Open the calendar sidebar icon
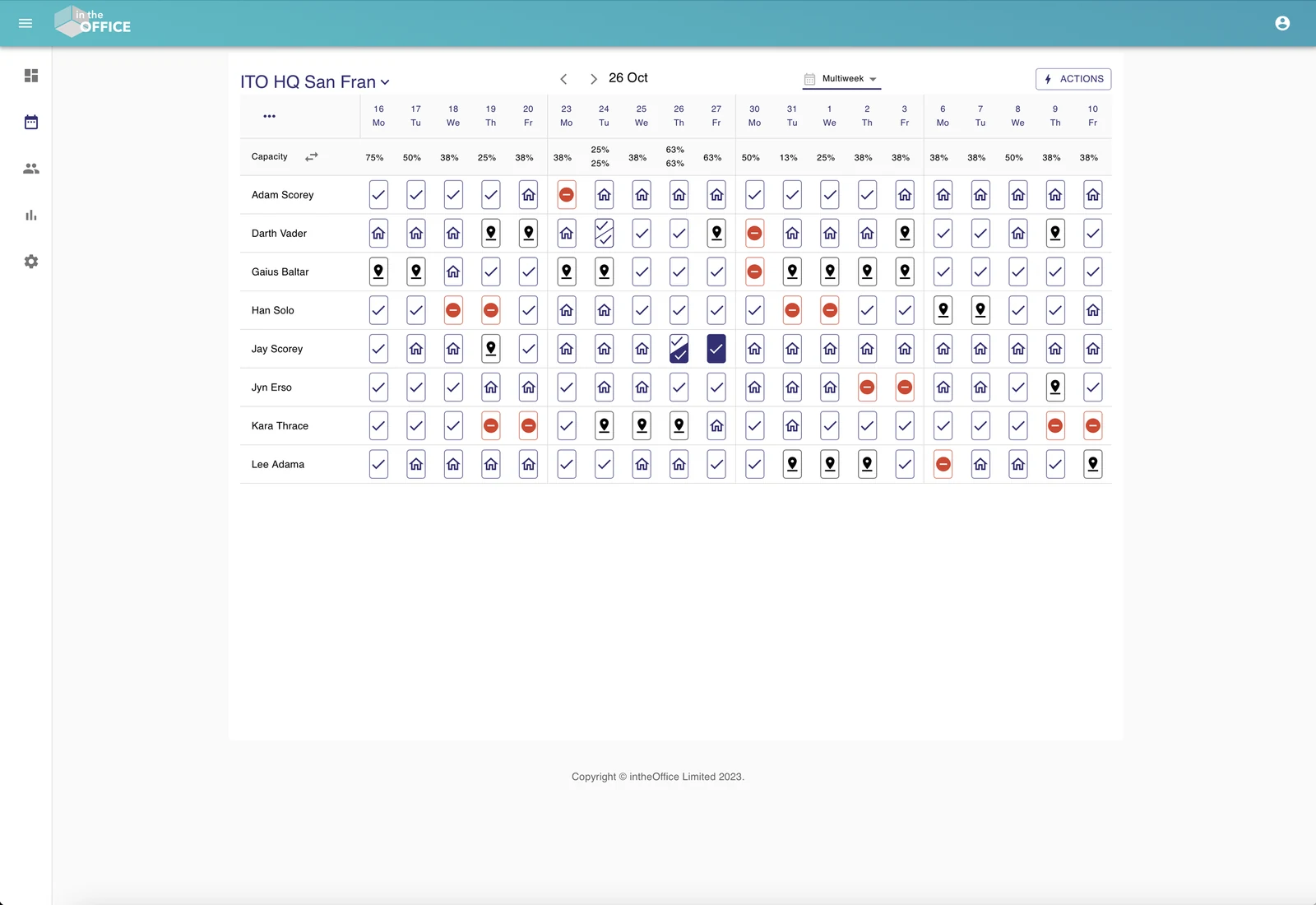 [x=31, y=122]
